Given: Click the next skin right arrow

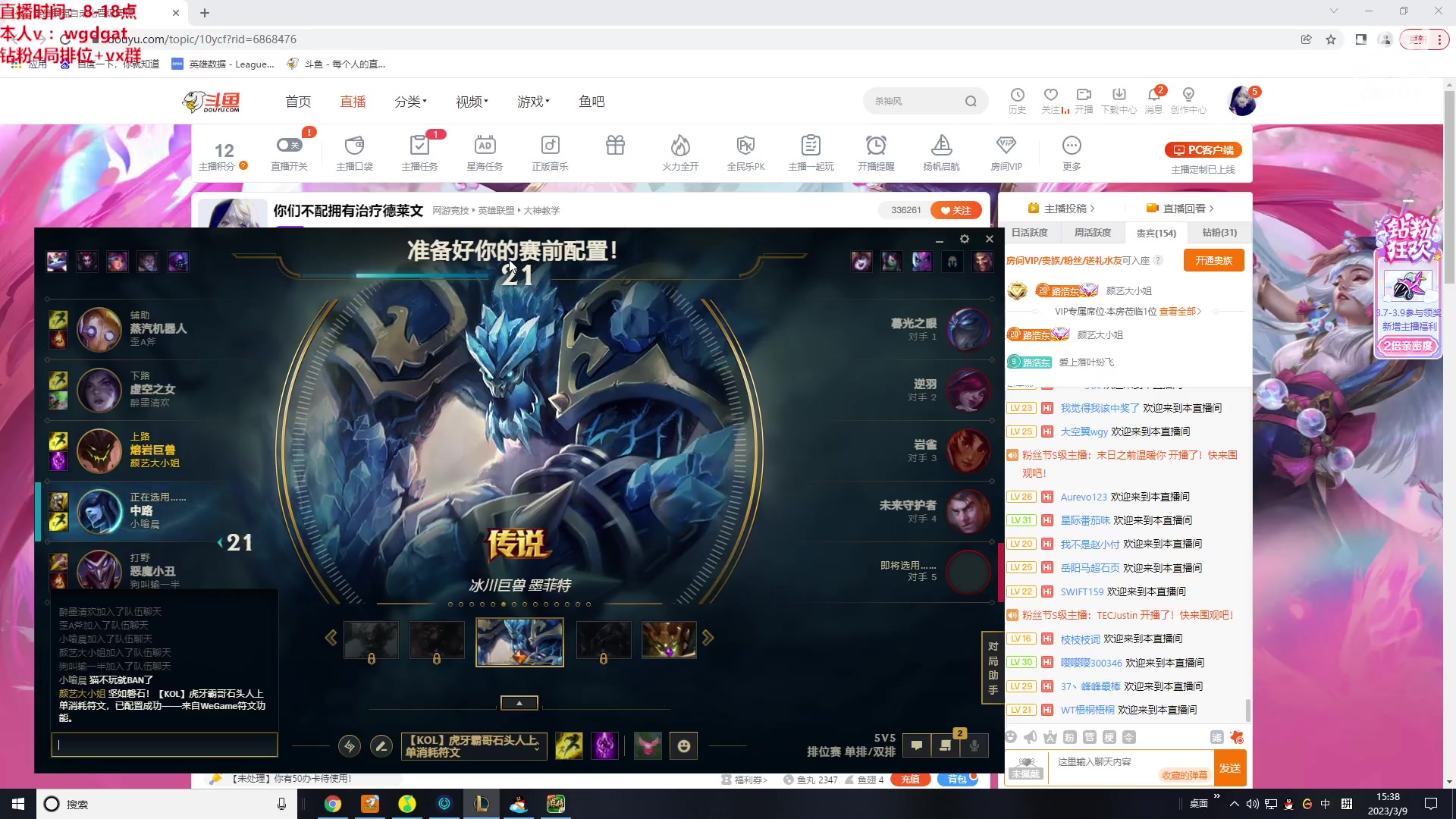Looking at the screenshot, I should pyautogui.click(x=708, y=639).
